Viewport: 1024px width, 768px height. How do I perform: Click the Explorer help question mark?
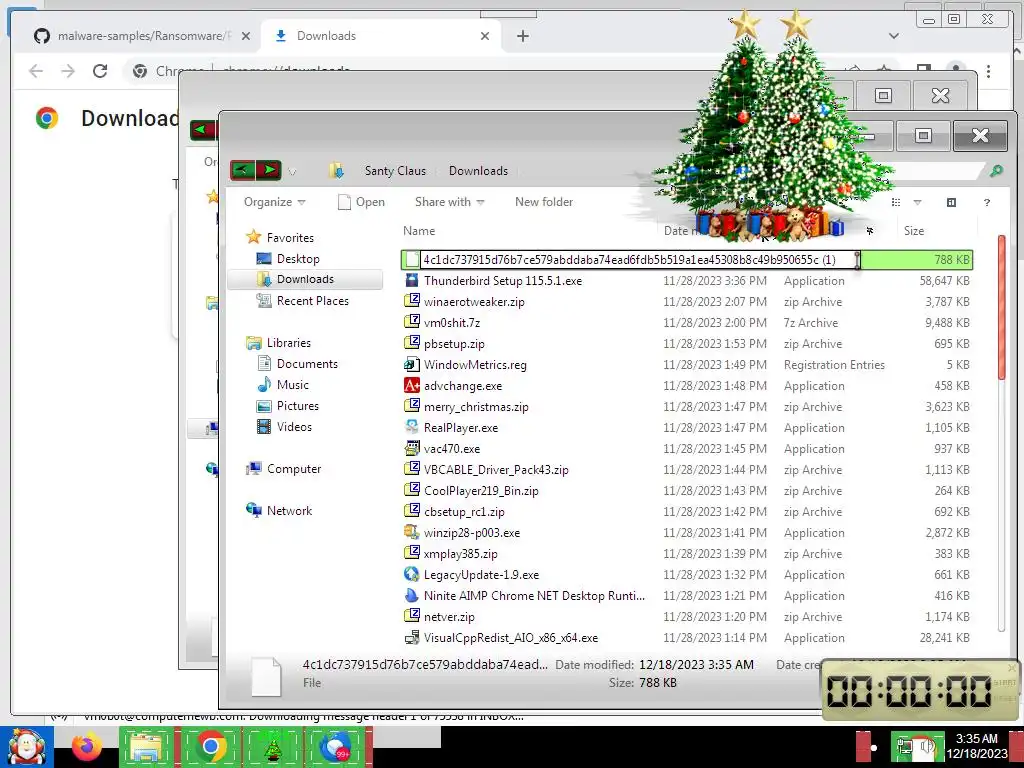(987, 202)
